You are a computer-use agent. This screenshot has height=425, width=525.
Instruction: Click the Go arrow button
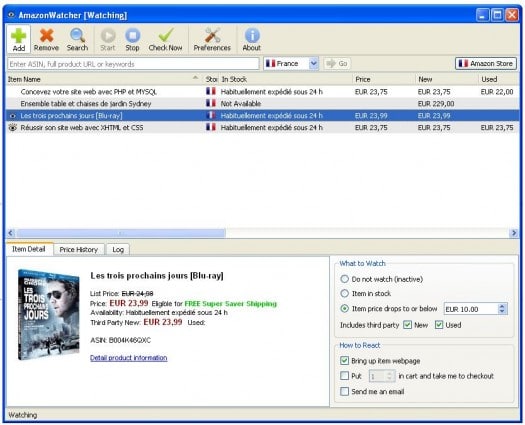coord(337,64)
